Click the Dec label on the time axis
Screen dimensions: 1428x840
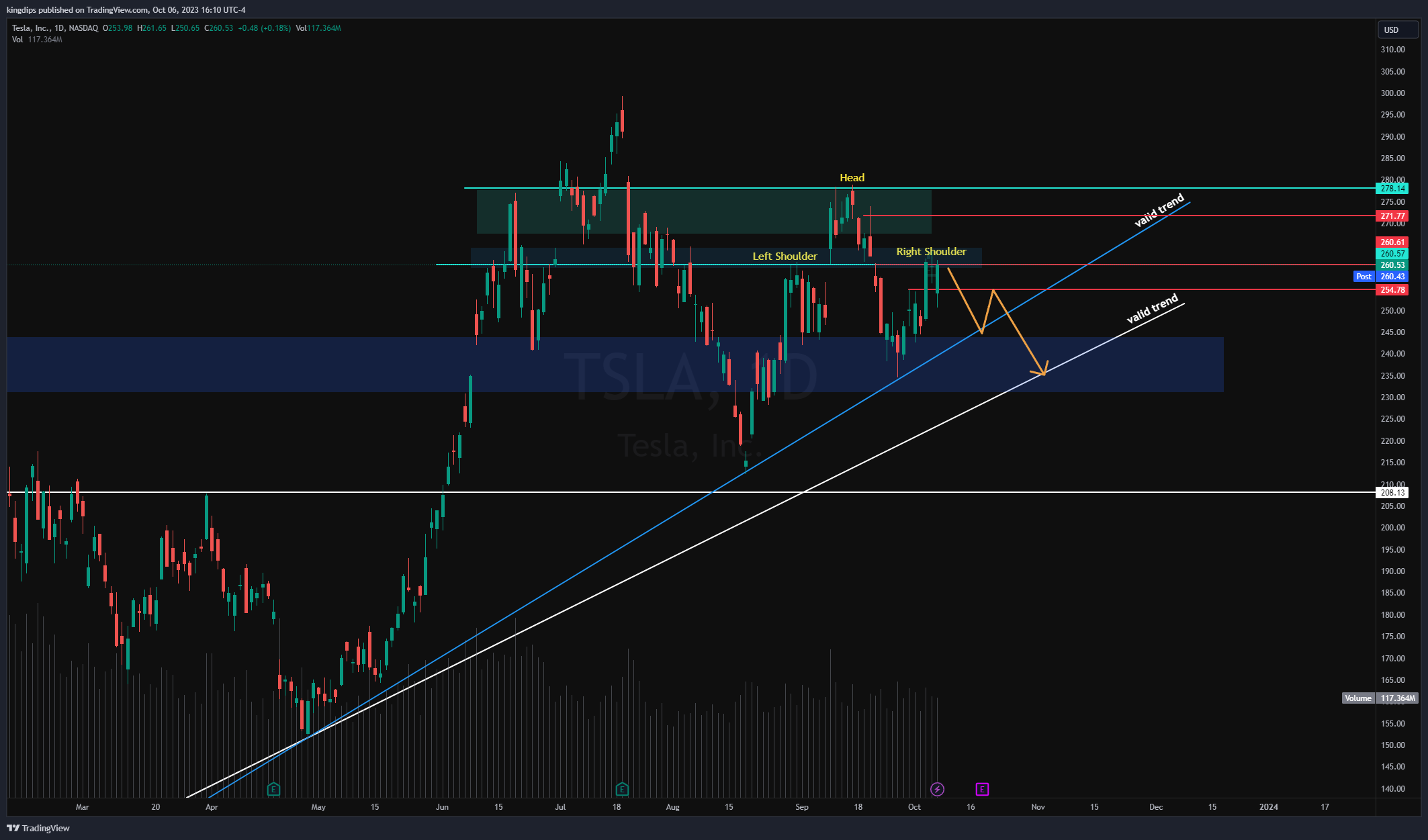pyautogui.click(x=1156, y=807)
